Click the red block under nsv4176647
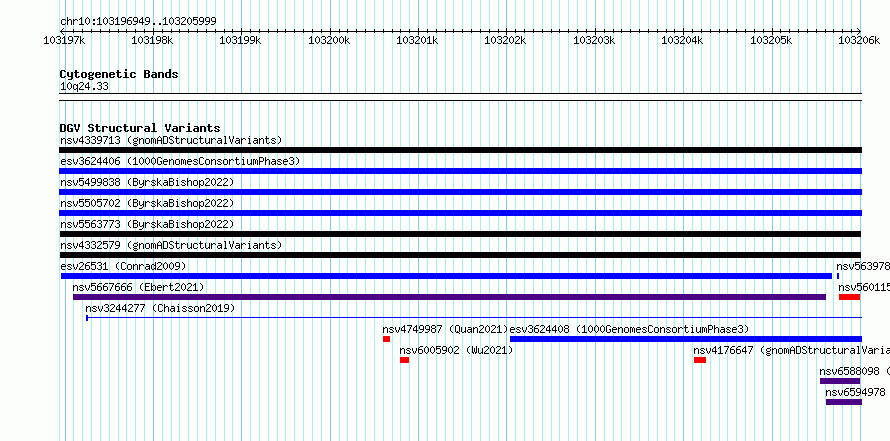The height and width of the screenshot is (441, 890). click(x=700, y=360)
